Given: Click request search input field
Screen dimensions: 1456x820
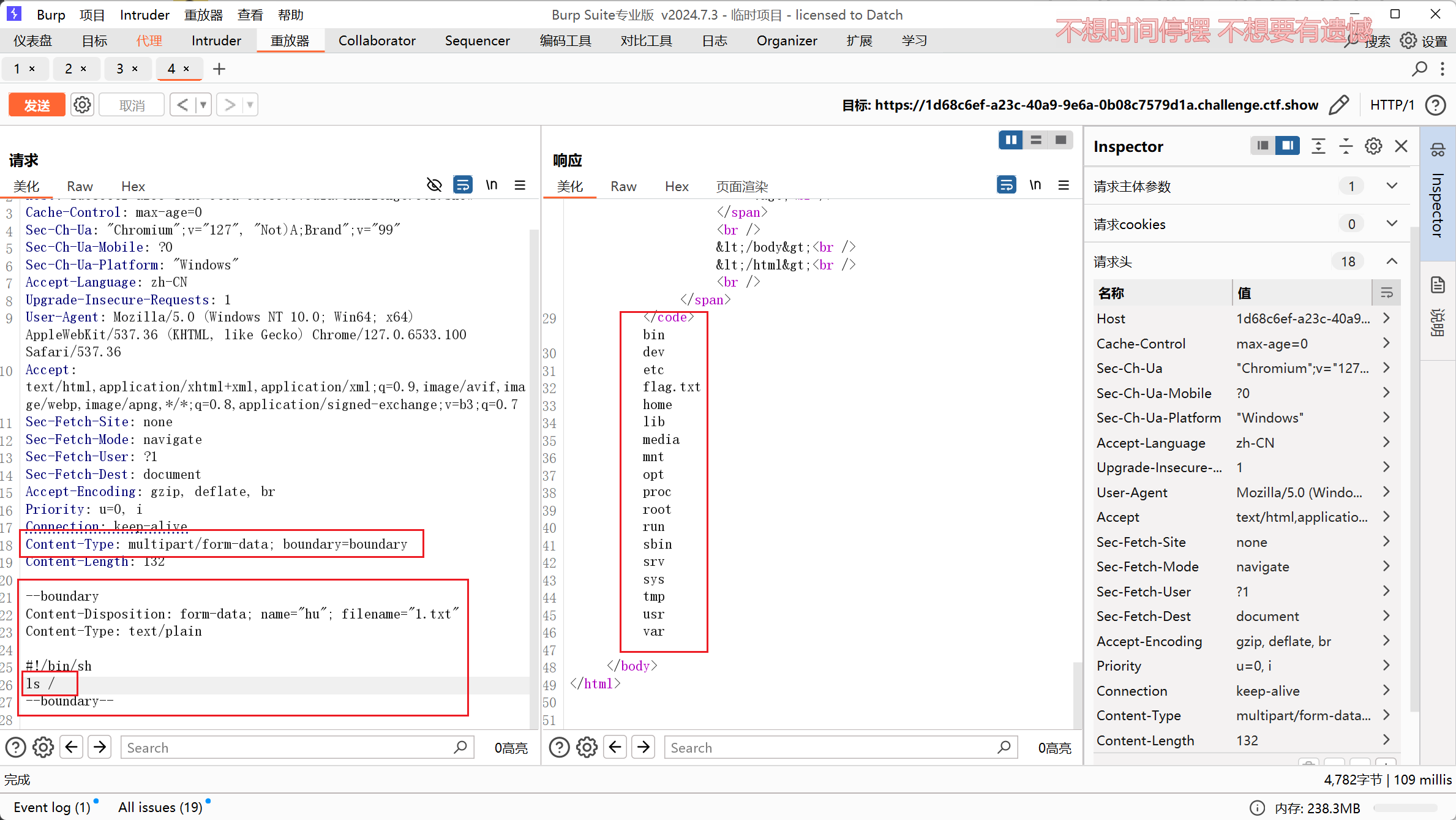Looking at the screenshot, I should (297, 747).
